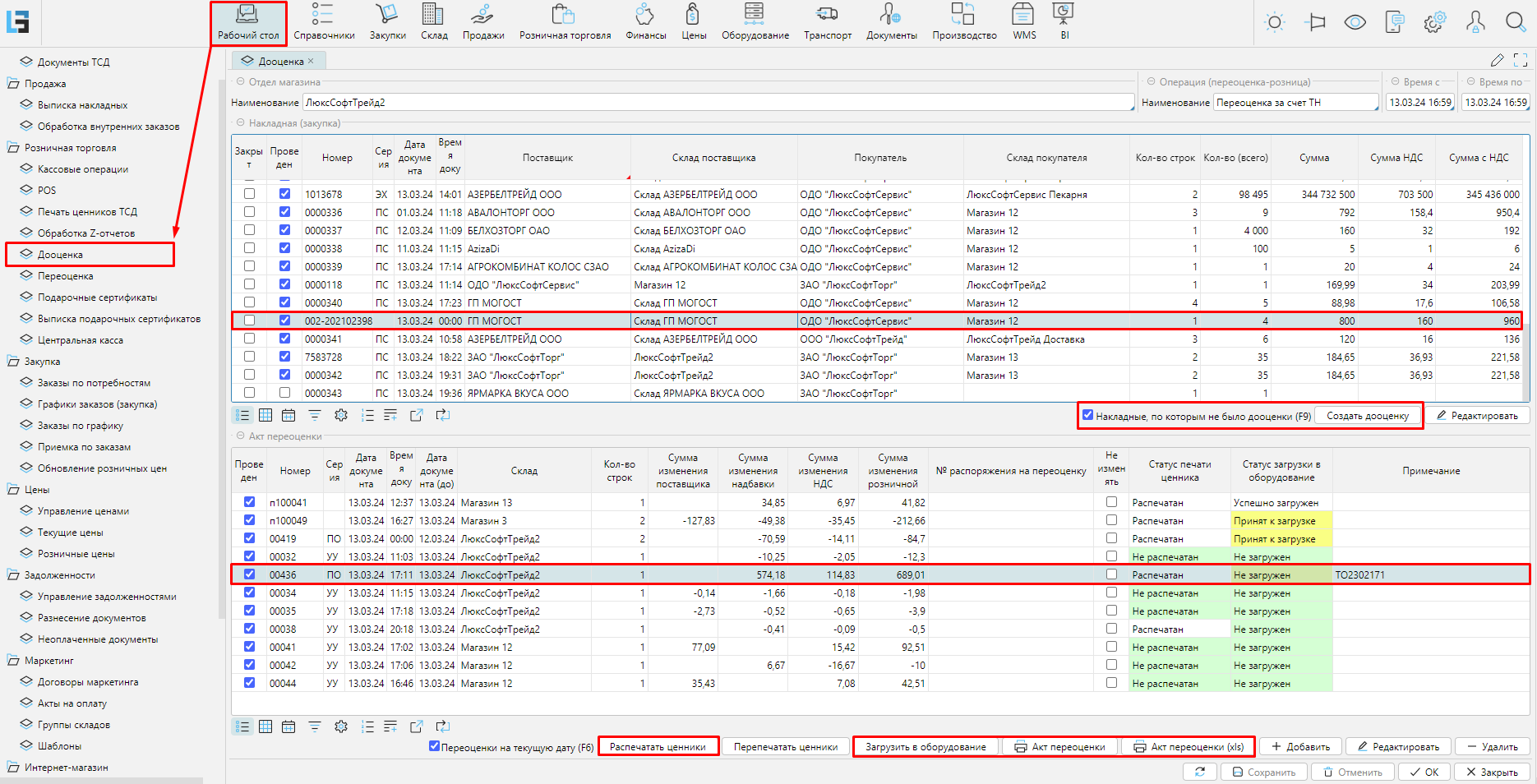Toggle 'Накладные, по которым не было дооценки' checkbox

click(1087, 415)
